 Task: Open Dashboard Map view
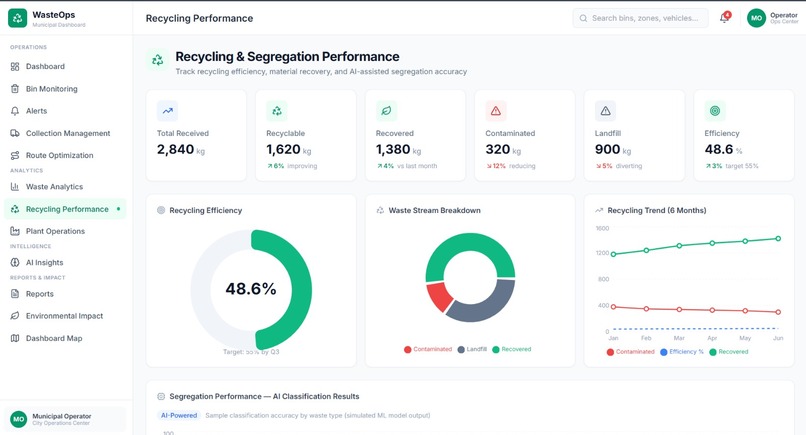tap(65, 338)
